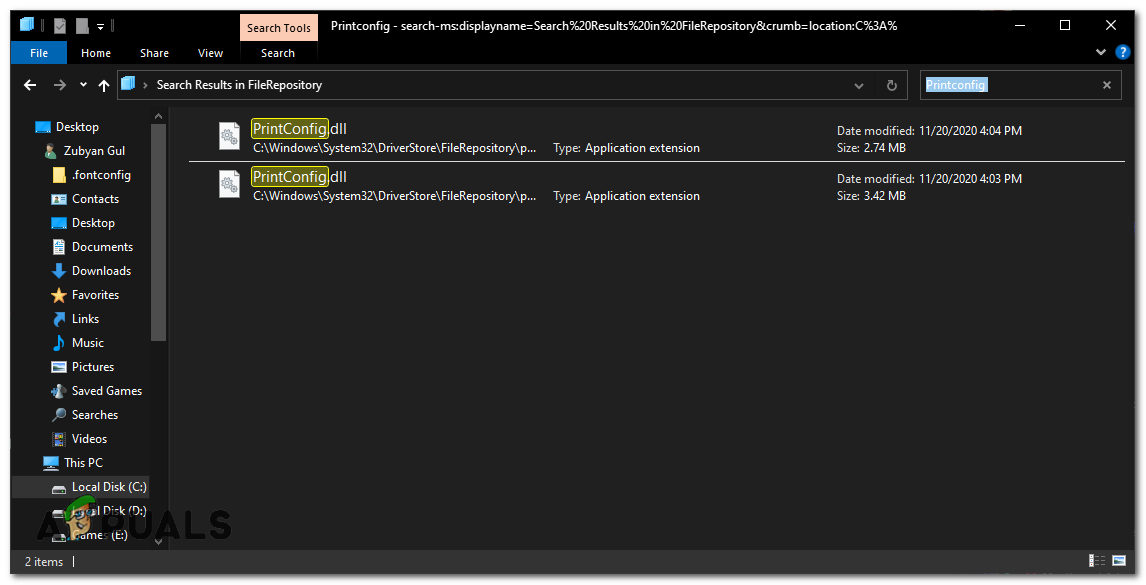
Task: Select the first PrintConfig.dll, 2.74 MB
Action: click(656, 137)
